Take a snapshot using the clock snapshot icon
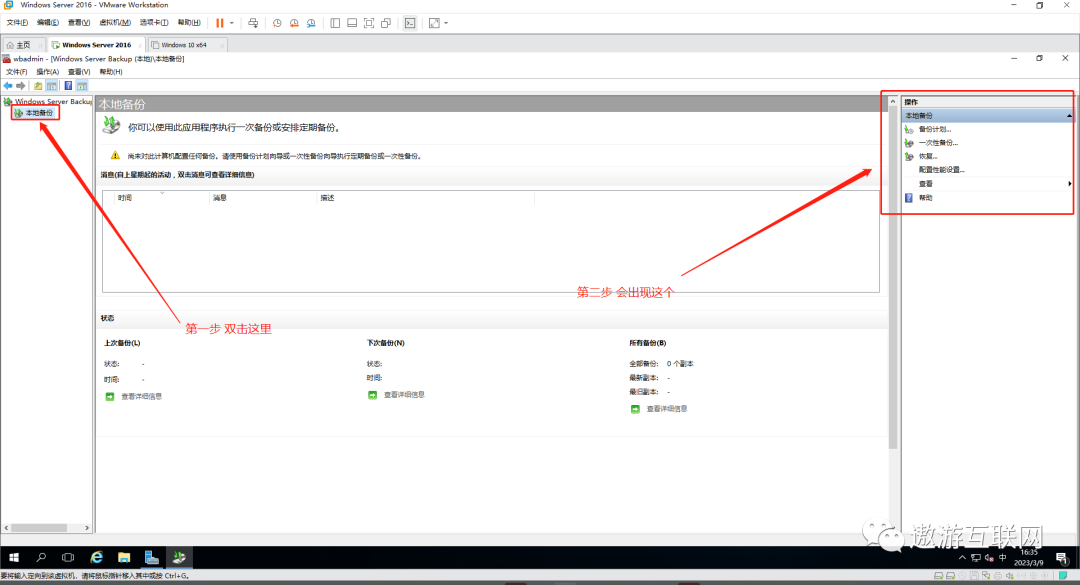 [277, 23]
